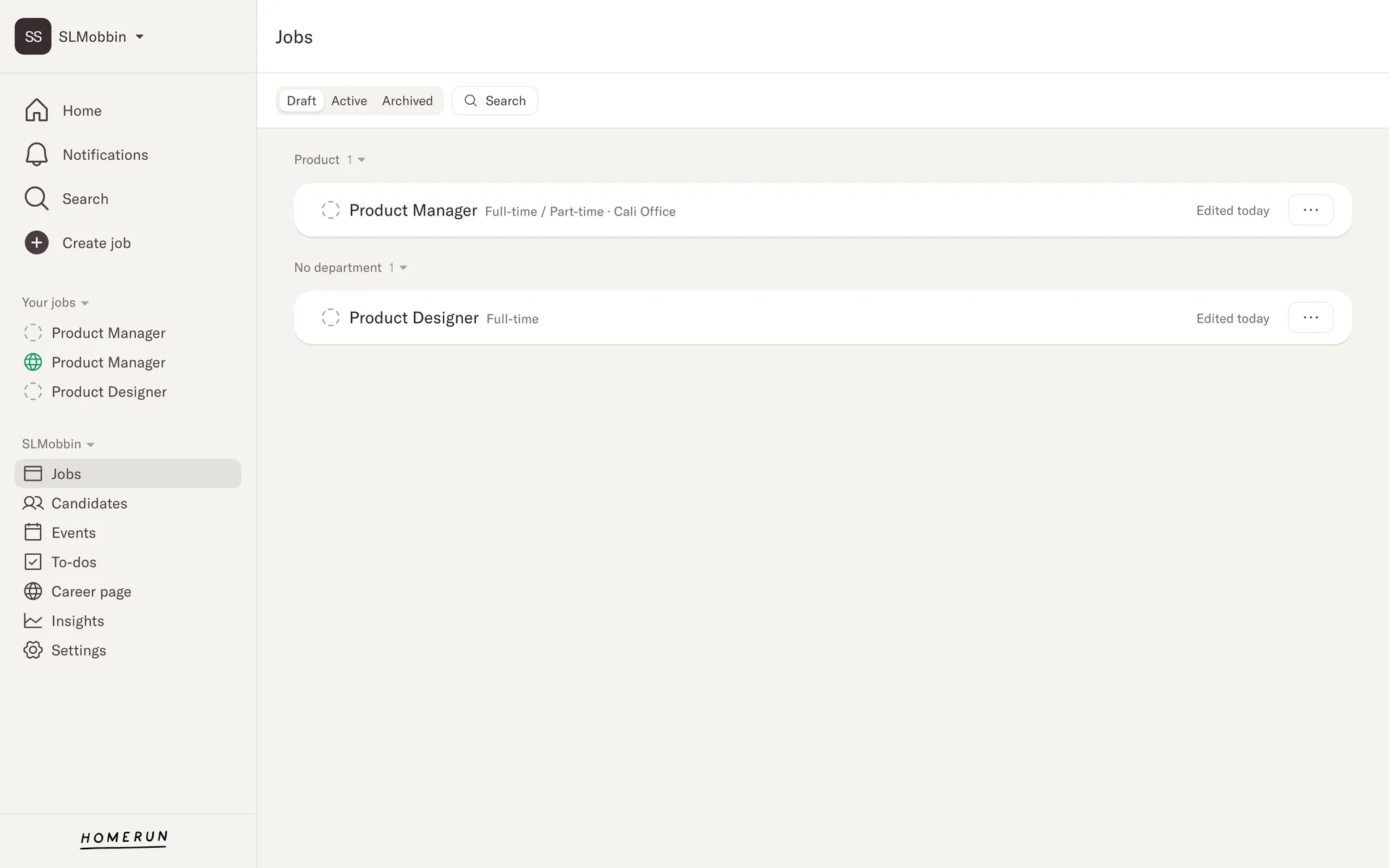Open SLMobbin account dropdown at top

pos(140,37)
